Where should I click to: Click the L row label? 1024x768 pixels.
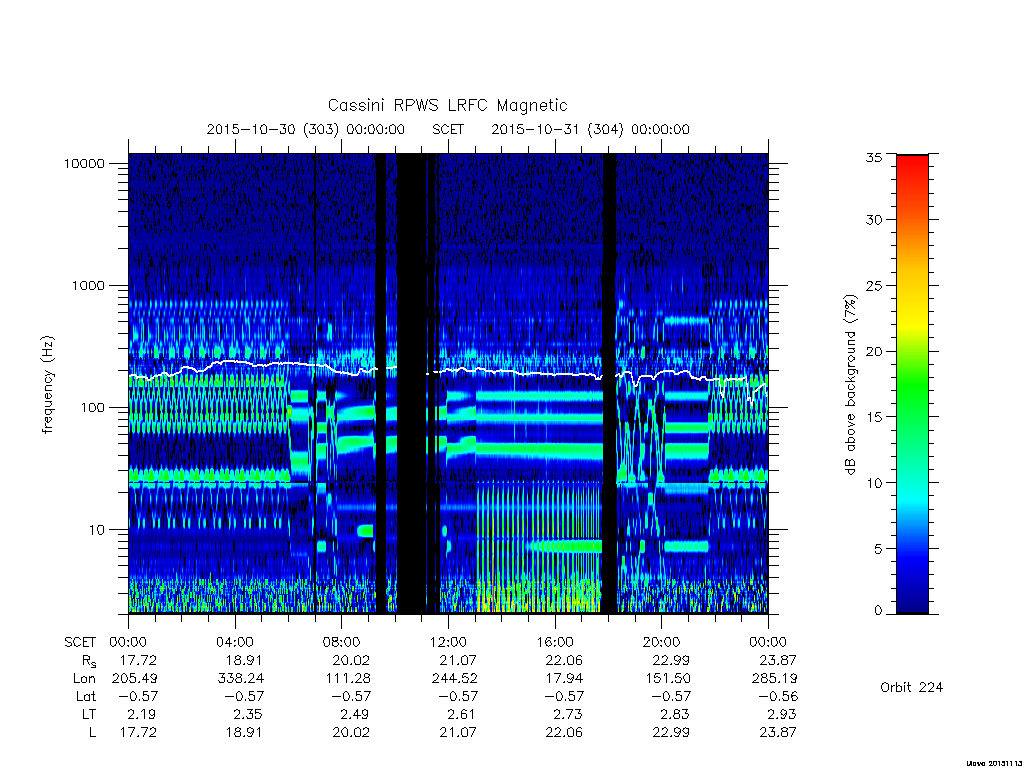coord(92,732)
